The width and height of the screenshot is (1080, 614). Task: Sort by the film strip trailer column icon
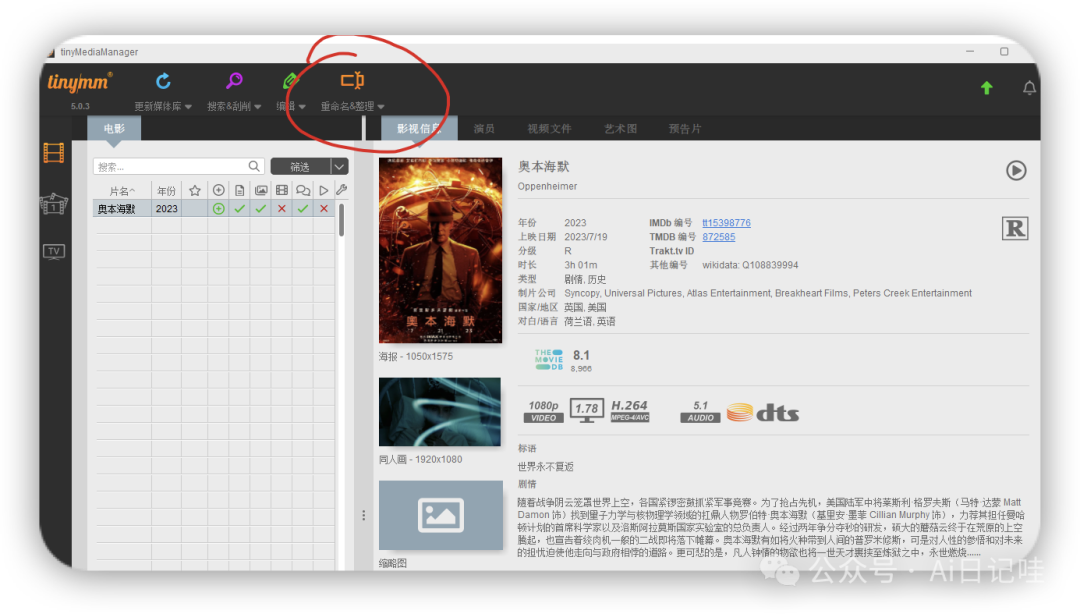point(282,190)
